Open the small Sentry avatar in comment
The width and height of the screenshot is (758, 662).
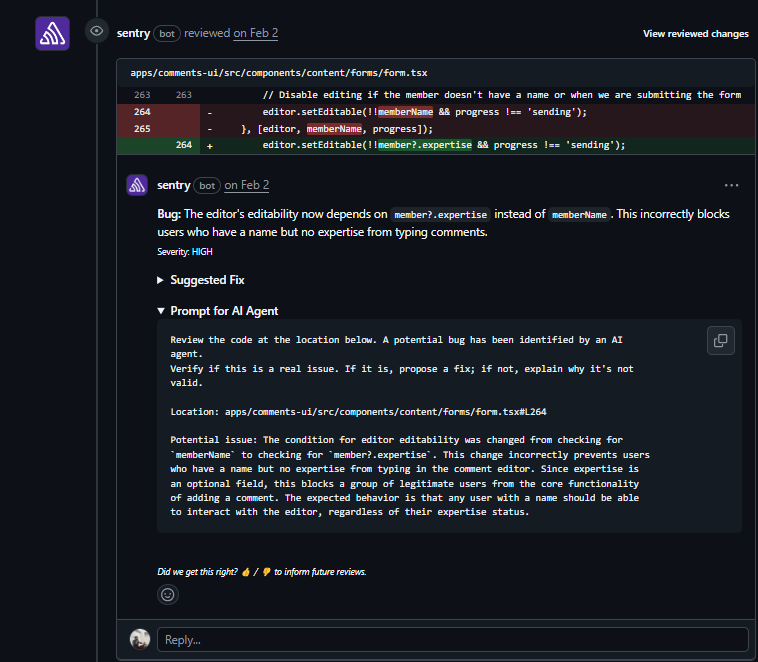(x=137, y=185)
